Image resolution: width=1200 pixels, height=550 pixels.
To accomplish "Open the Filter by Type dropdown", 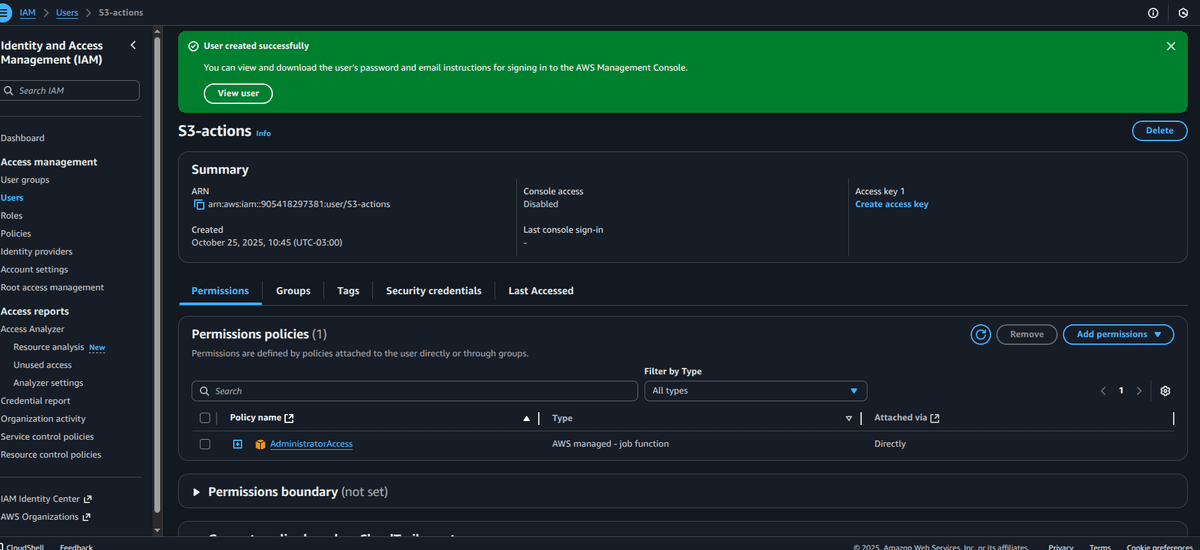I will point(755,391).
